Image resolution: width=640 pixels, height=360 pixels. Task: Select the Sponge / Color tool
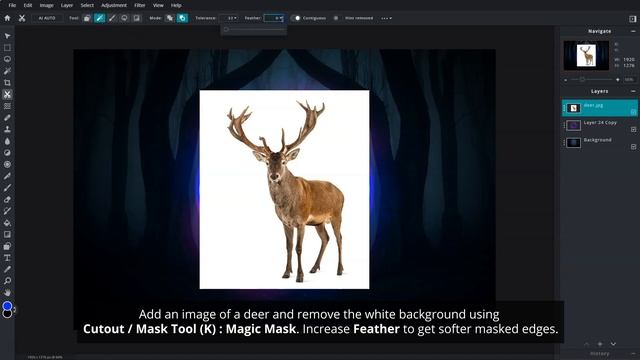(7, 164)
